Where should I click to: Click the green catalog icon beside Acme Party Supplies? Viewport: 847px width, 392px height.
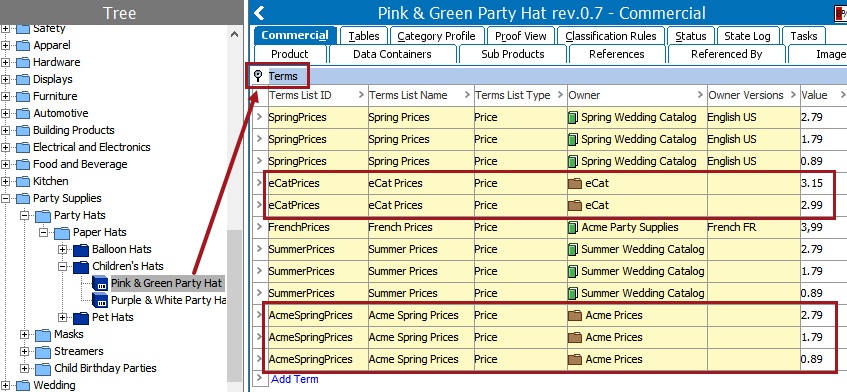(x=573, y=227)
